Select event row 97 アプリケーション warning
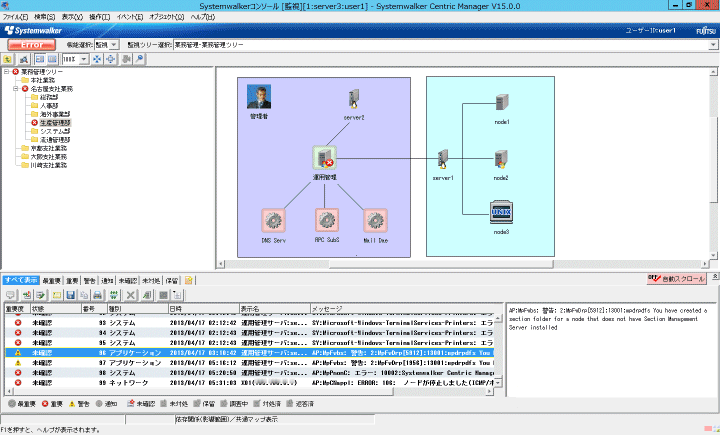 point(249,363)
